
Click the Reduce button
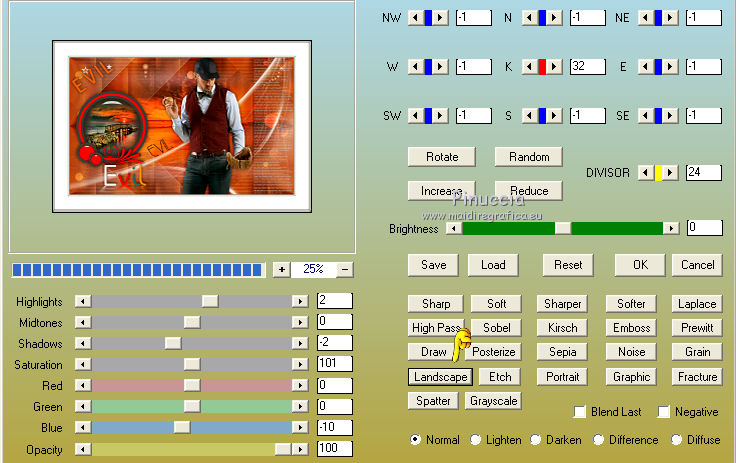pyautogui.click(x=529, y=191)
